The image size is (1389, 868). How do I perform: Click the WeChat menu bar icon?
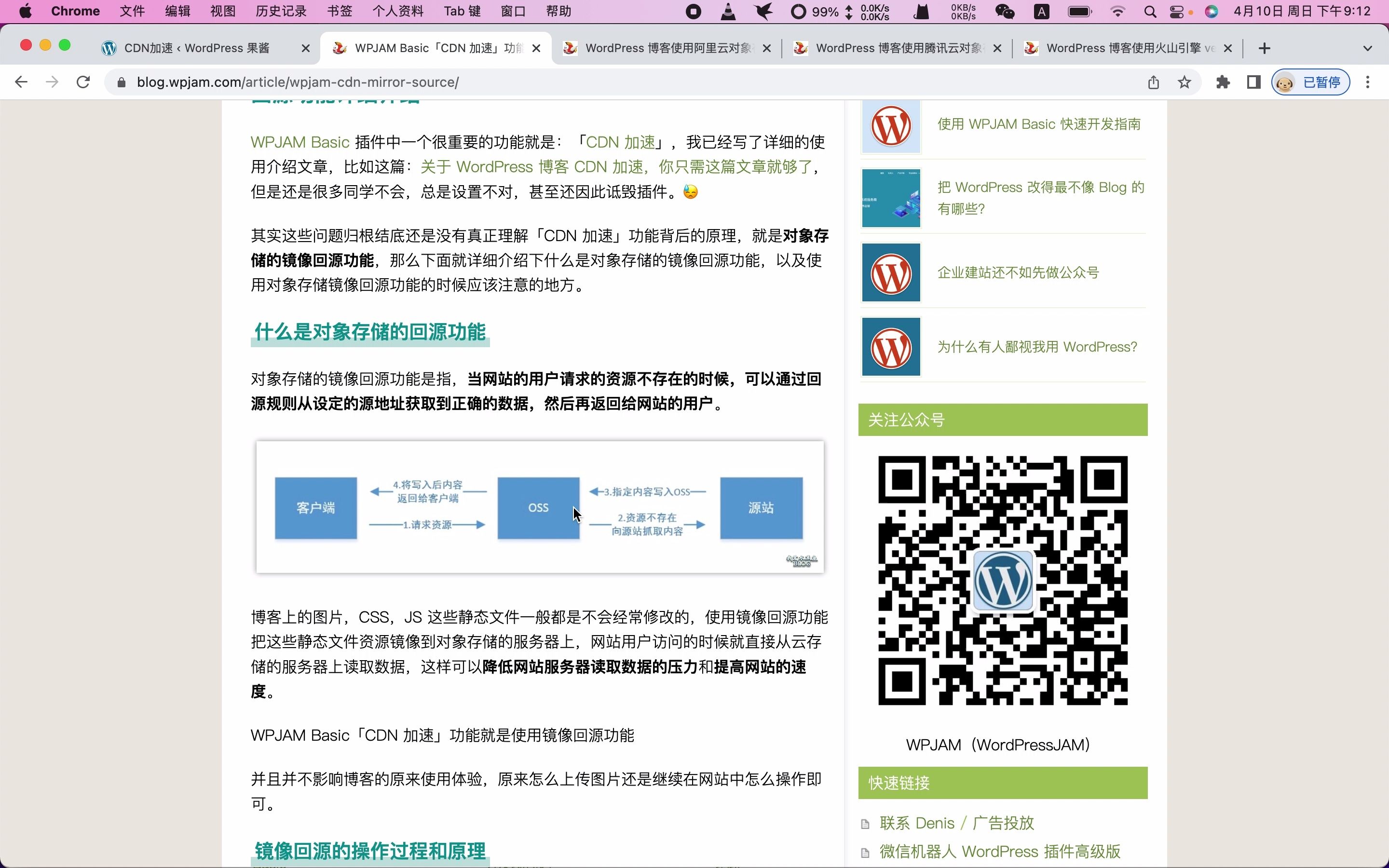pyautogui.click(x=1005, y=12)
